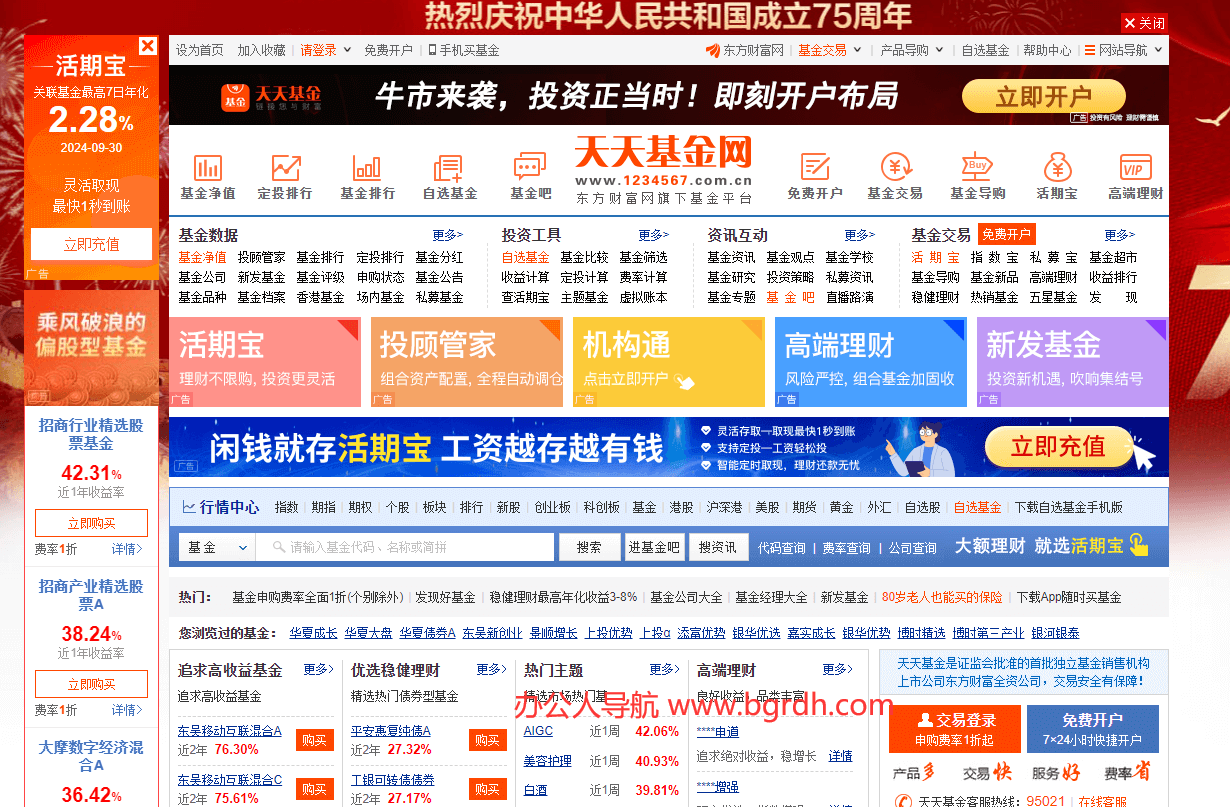Open the 基金经理大全 hot link

tap(771, 597)
